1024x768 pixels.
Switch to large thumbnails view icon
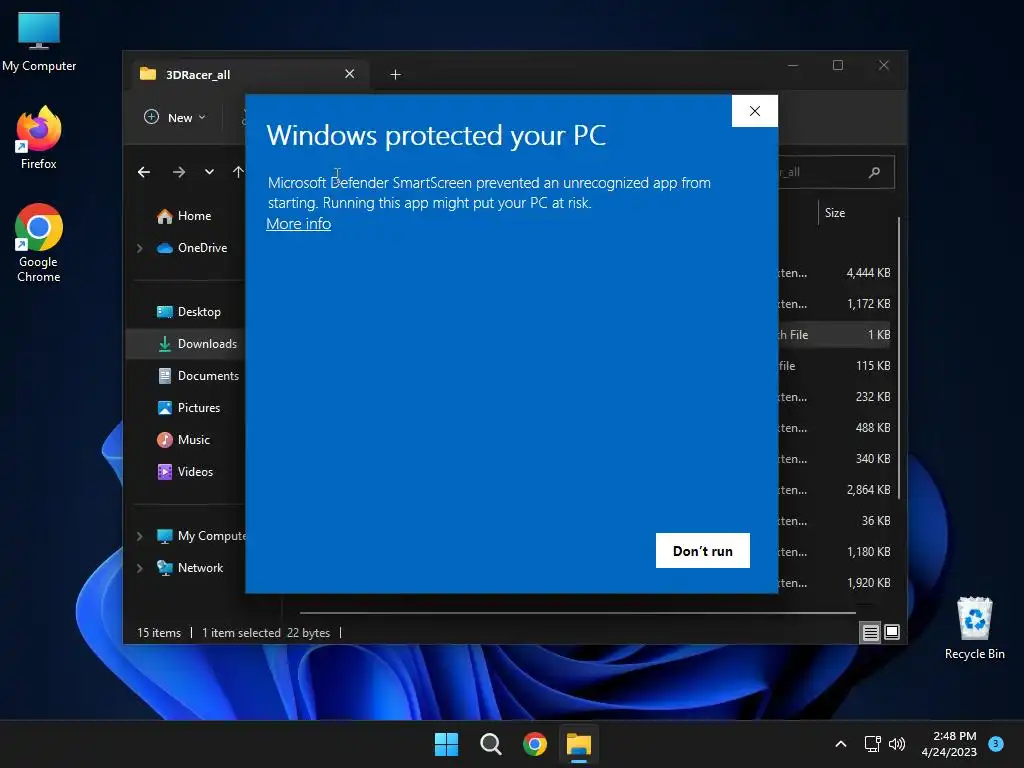pyautogui.click(x=891, y=632)
